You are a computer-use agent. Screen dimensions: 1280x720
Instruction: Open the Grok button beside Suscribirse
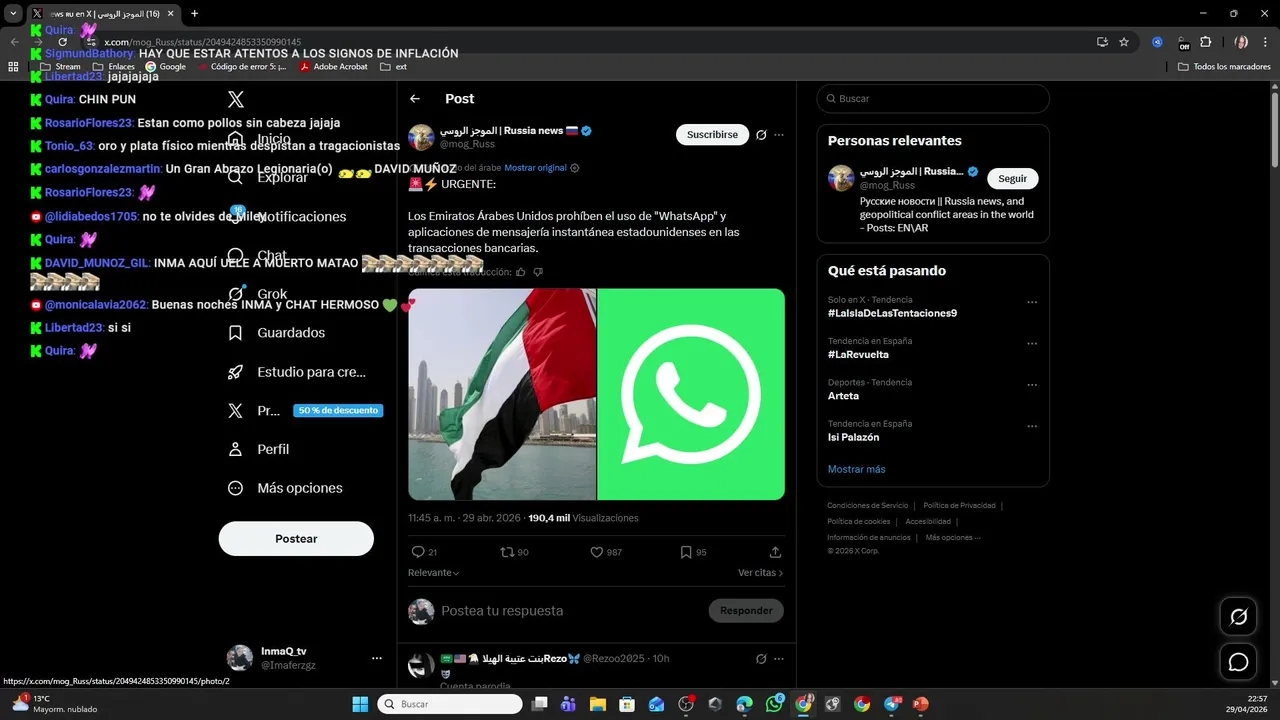761,135
